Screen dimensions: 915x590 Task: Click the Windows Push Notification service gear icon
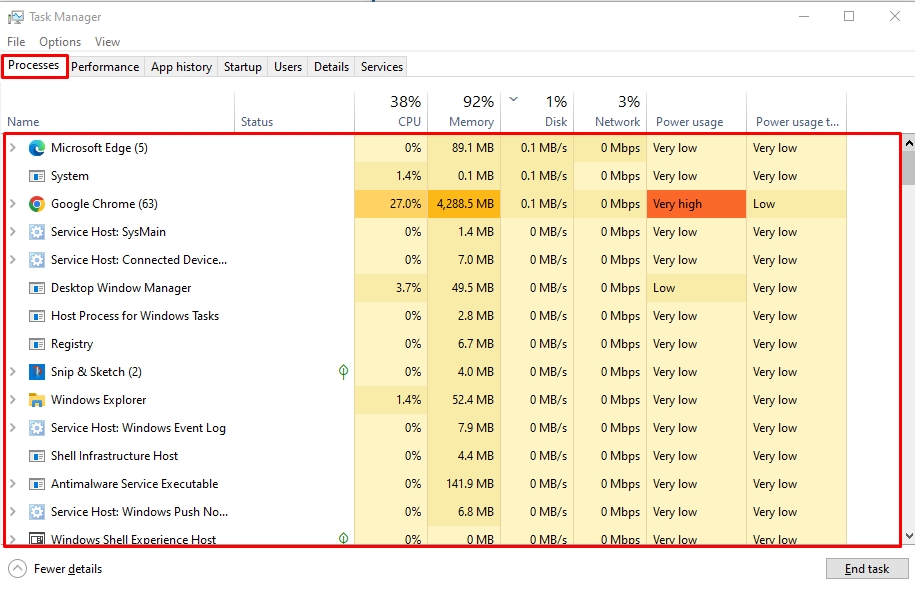tap(37, 512)
